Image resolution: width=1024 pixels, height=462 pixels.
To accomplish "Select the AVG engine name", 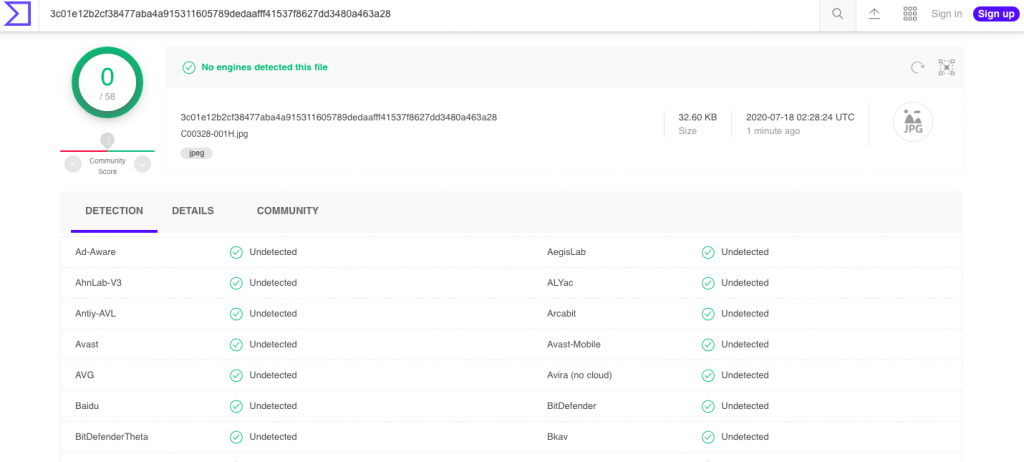I will click(85, 375).
